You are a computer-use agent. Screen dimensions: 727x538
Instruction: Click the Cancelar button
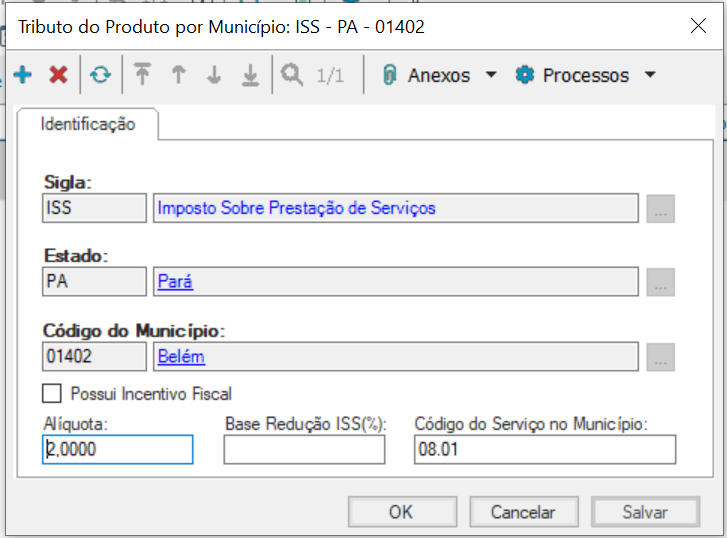[524, 512]
